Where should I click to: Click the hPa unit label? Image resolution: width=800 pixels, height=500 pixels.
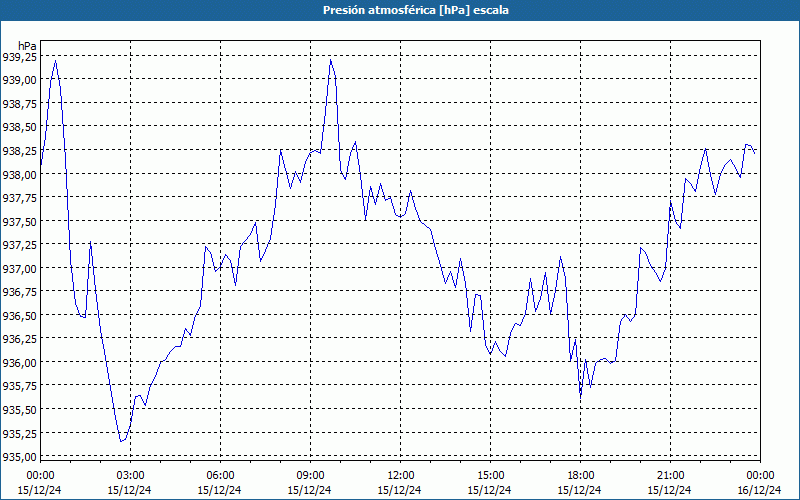click(x=28, y=45)
